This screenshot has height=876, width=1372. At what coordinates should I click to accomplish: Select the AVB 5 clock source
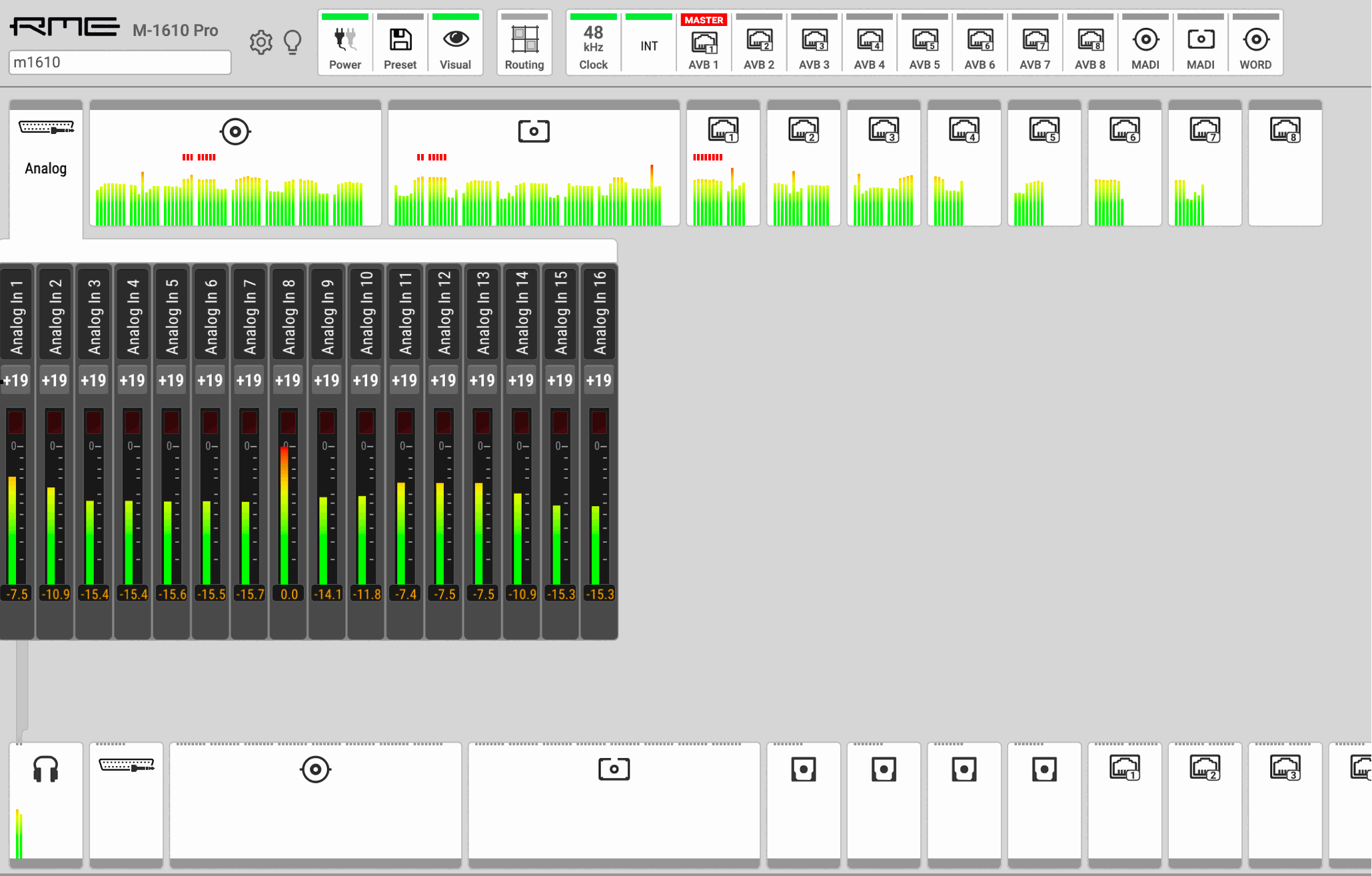click(x=924, y=44)
